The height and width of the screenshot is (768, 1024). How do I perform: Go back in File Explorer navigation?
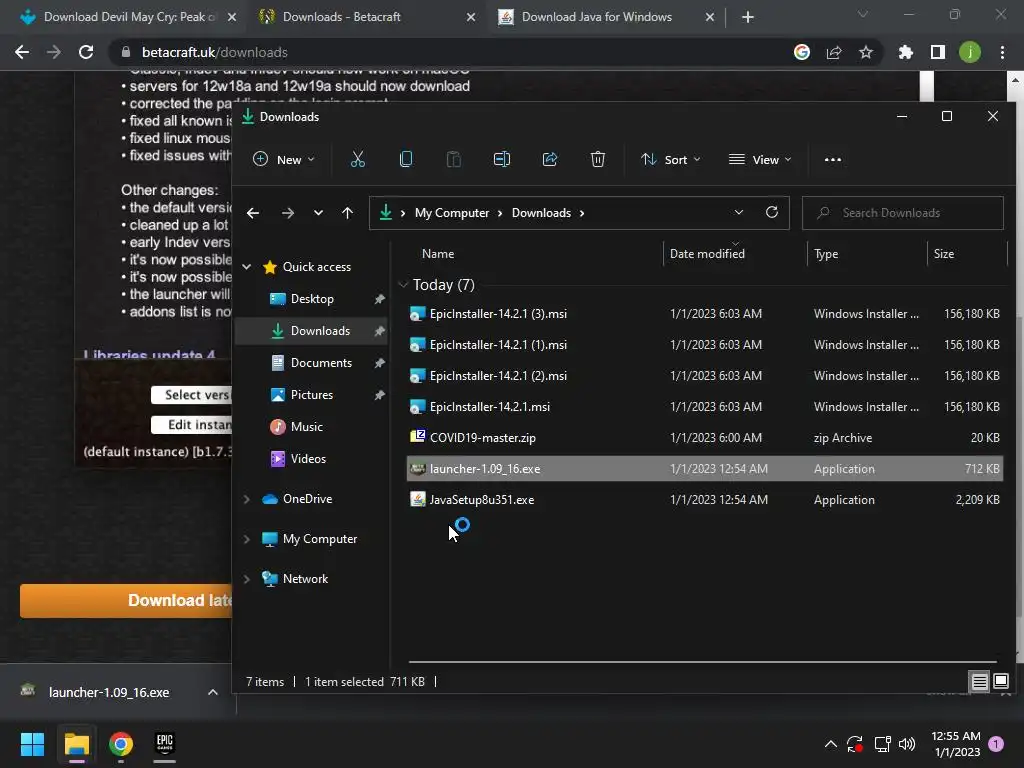[x=253, y=213]
